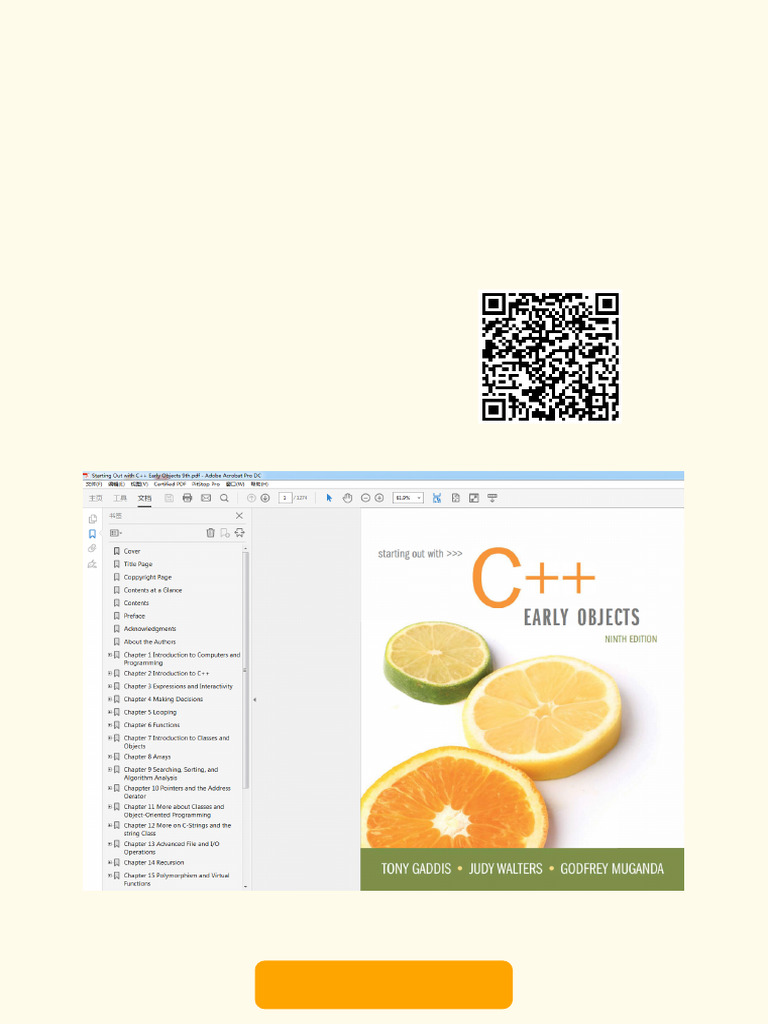Click the blue fit-width scrolling icon

(x=437, y=498)
